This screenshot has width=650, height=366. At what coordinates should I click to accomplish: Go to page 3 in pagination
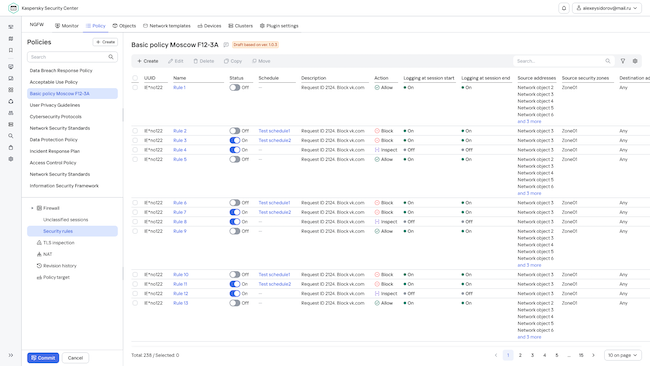coord(532,355)
